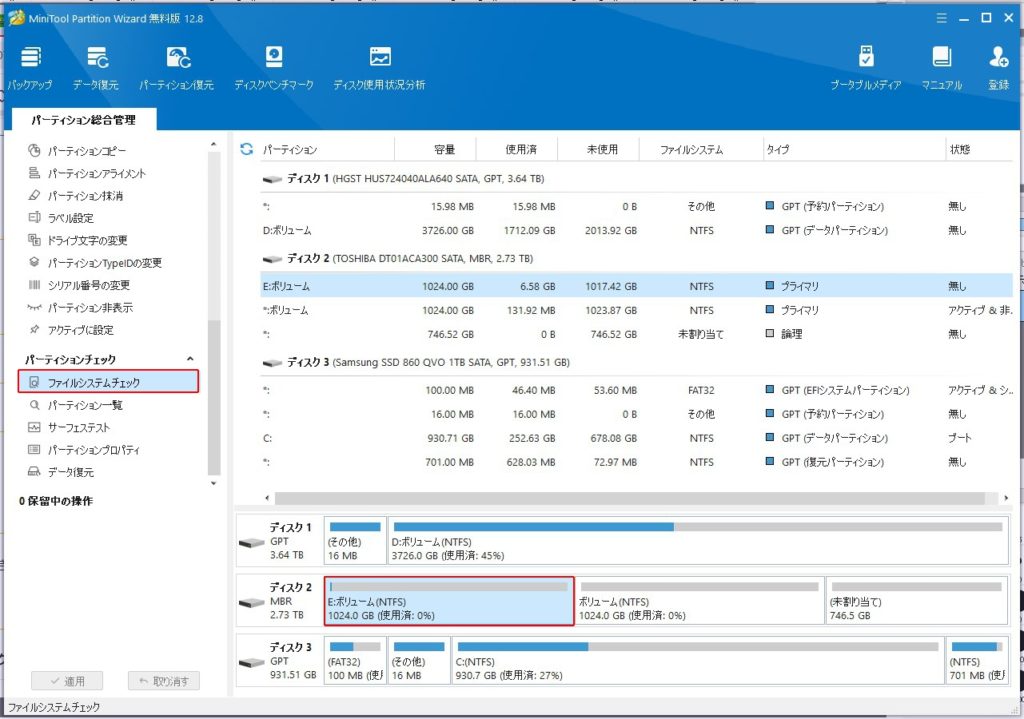Collapse the パーティションチェック section
The width and height of the screenshot is (1024, 719).
click(190, 359)
